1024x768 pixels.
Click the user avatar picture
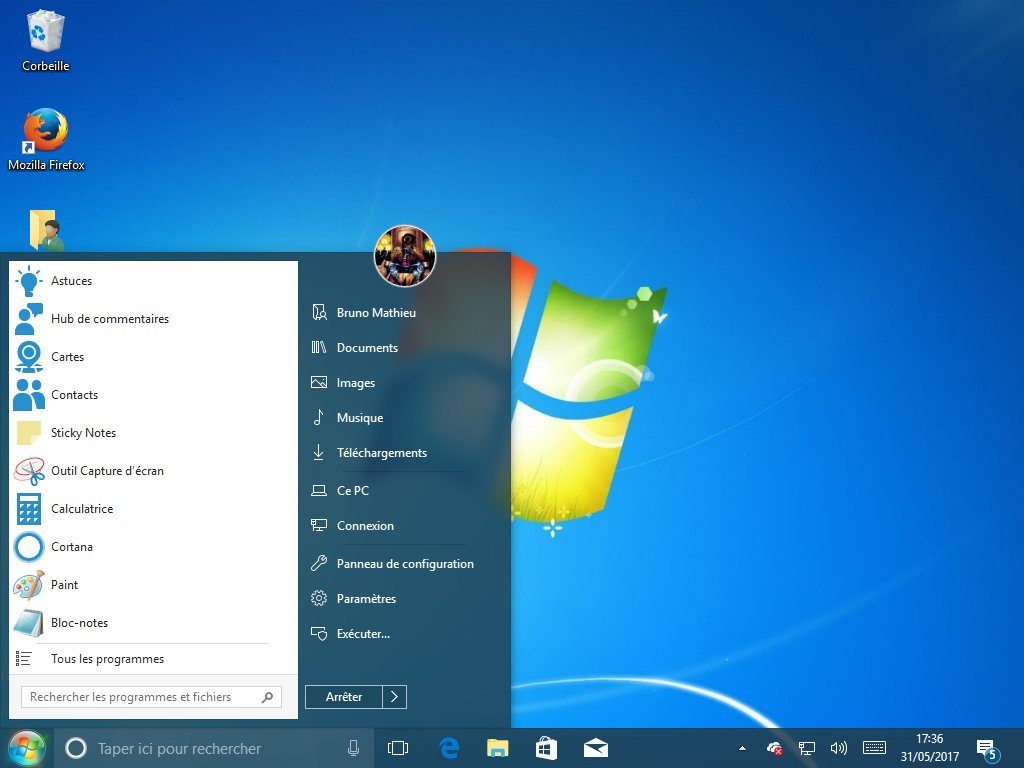pyautogui.click(x=405, y=257)
